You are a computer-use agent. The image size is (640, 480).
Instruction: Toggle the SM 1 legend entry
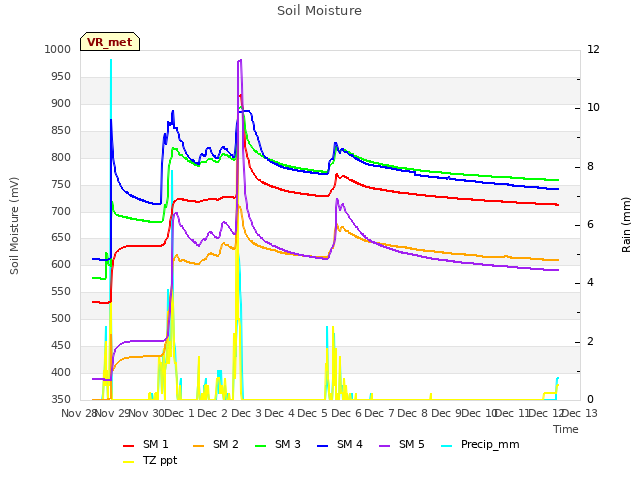coord(145,444)
